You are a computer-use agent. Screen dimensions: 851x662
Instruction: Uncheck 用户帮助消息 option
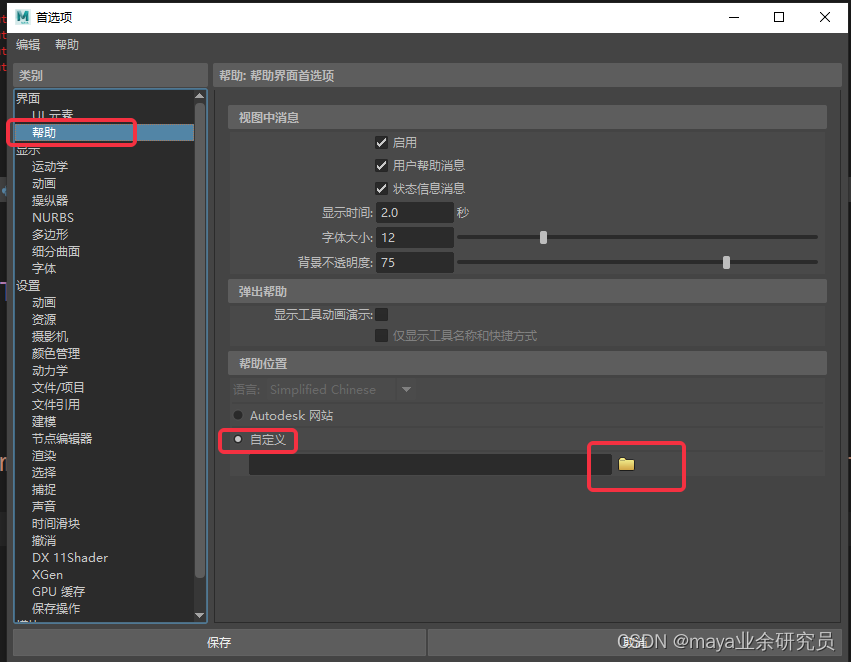[x=382, y=166]
